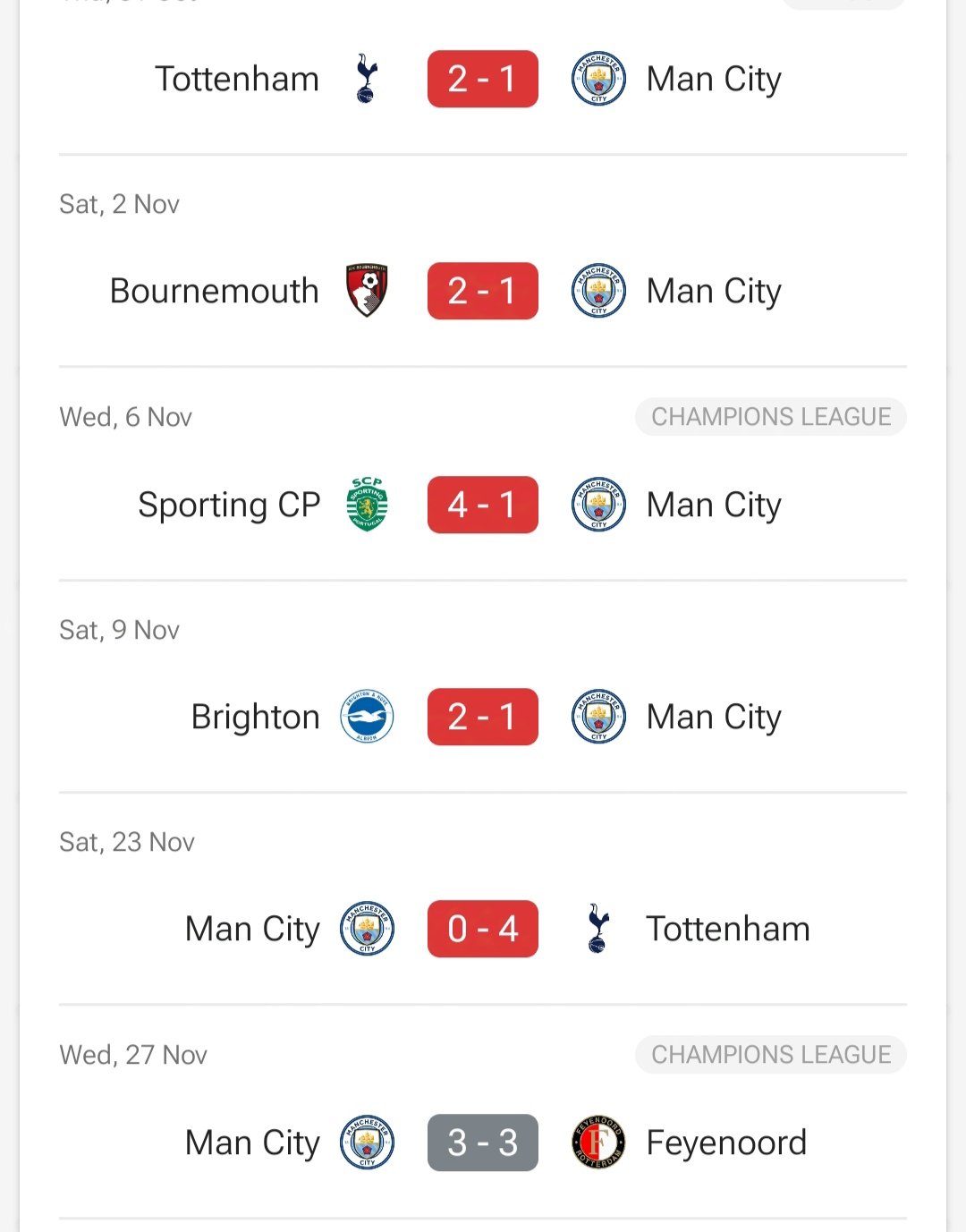Open the 3 - 3 Feyenoord draw score
This screenshot has height=1232, width=966.
tap(483, 1143)
